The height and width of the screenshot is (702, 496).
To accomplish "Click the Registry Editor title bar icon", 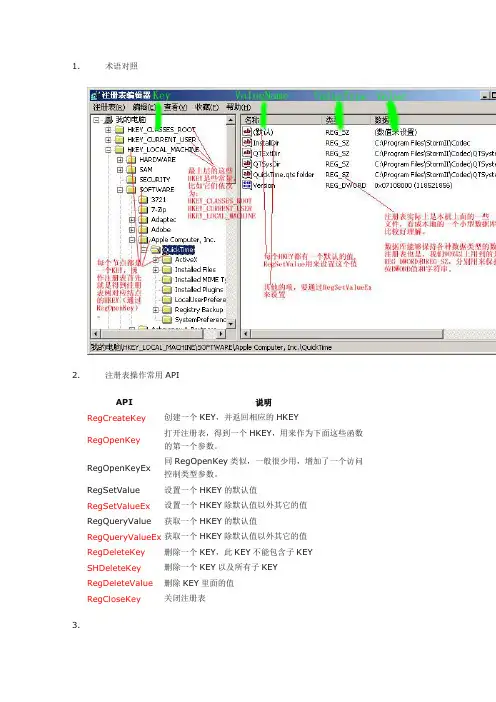I will [94, 95].
